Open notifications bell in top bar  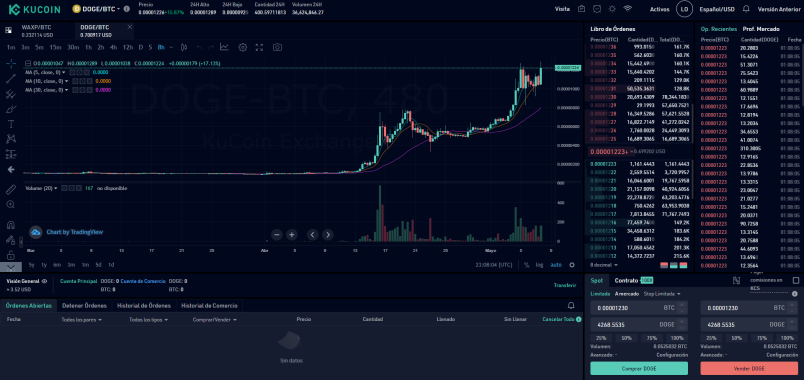point(746,9)
